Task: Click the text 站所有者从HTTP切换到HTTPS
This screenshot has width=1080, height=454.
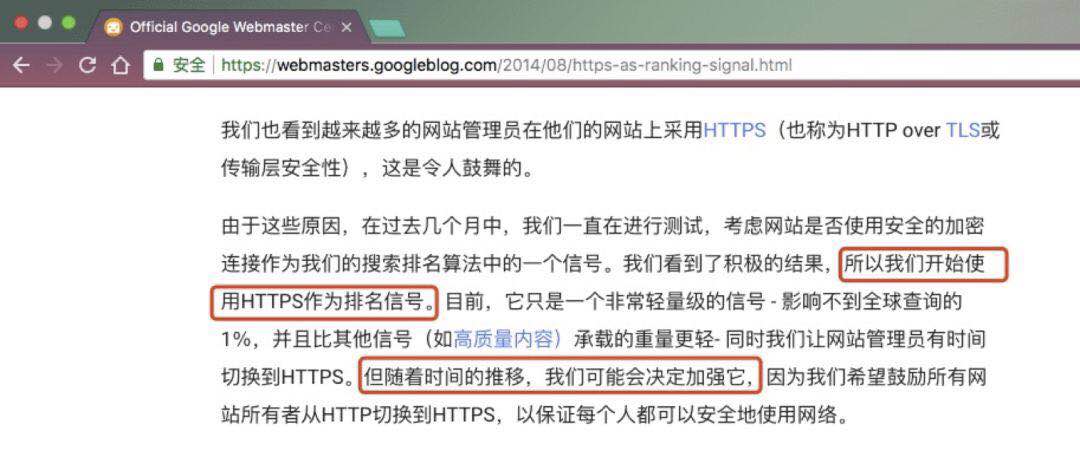Action: pyautogui.click(x=357, y=415)
